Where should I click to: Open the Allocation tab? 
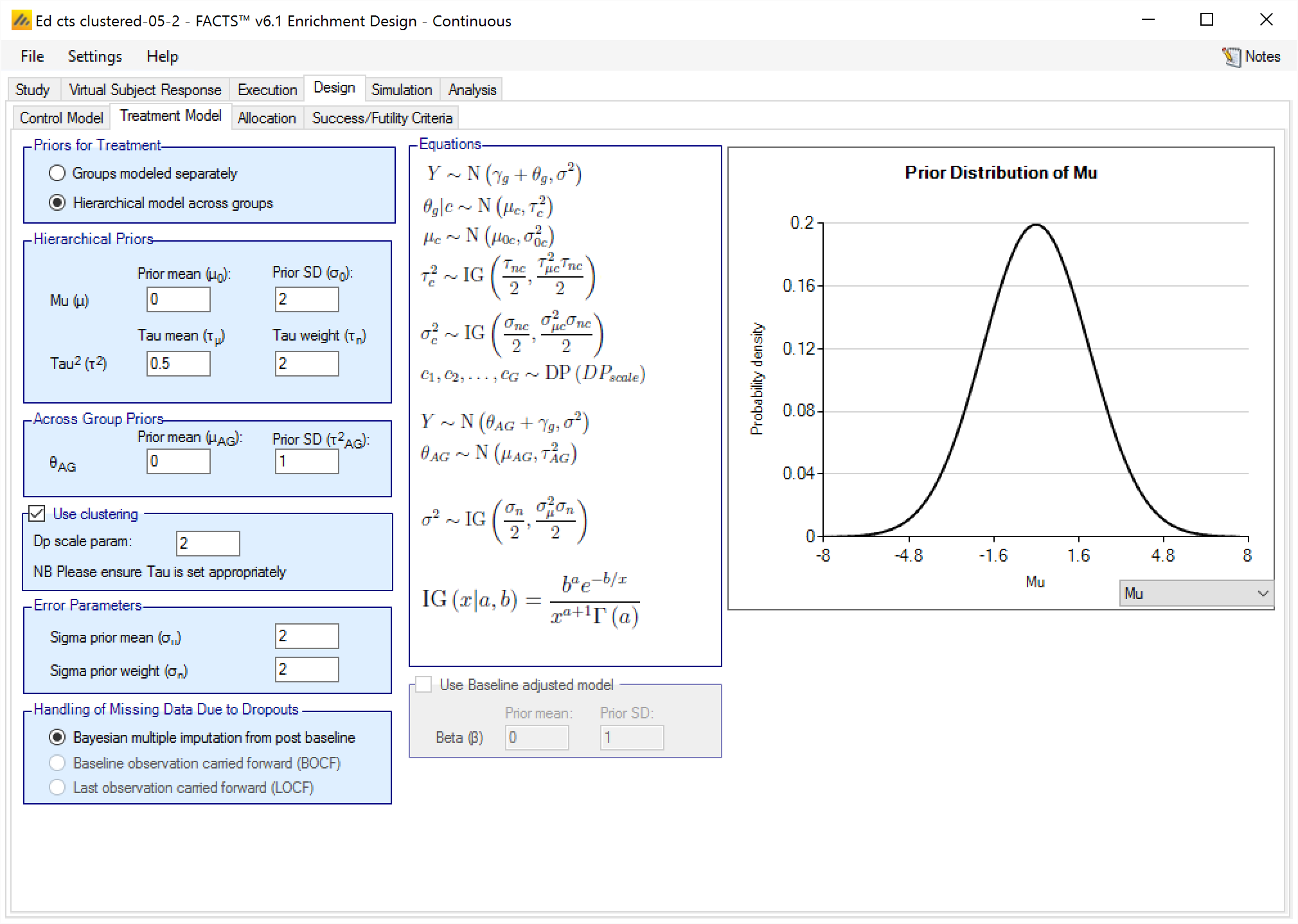pyautogui.click(x=266, y=118)
